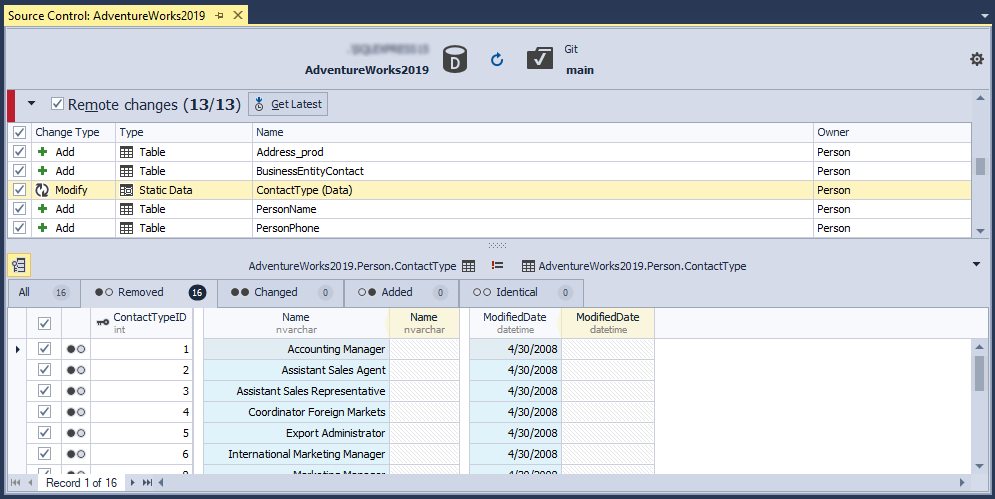The height and width of the screenshot is (499, 995).
Task: Open the Changed records tab
Action: pyautogui.click(x=280, y=293)
